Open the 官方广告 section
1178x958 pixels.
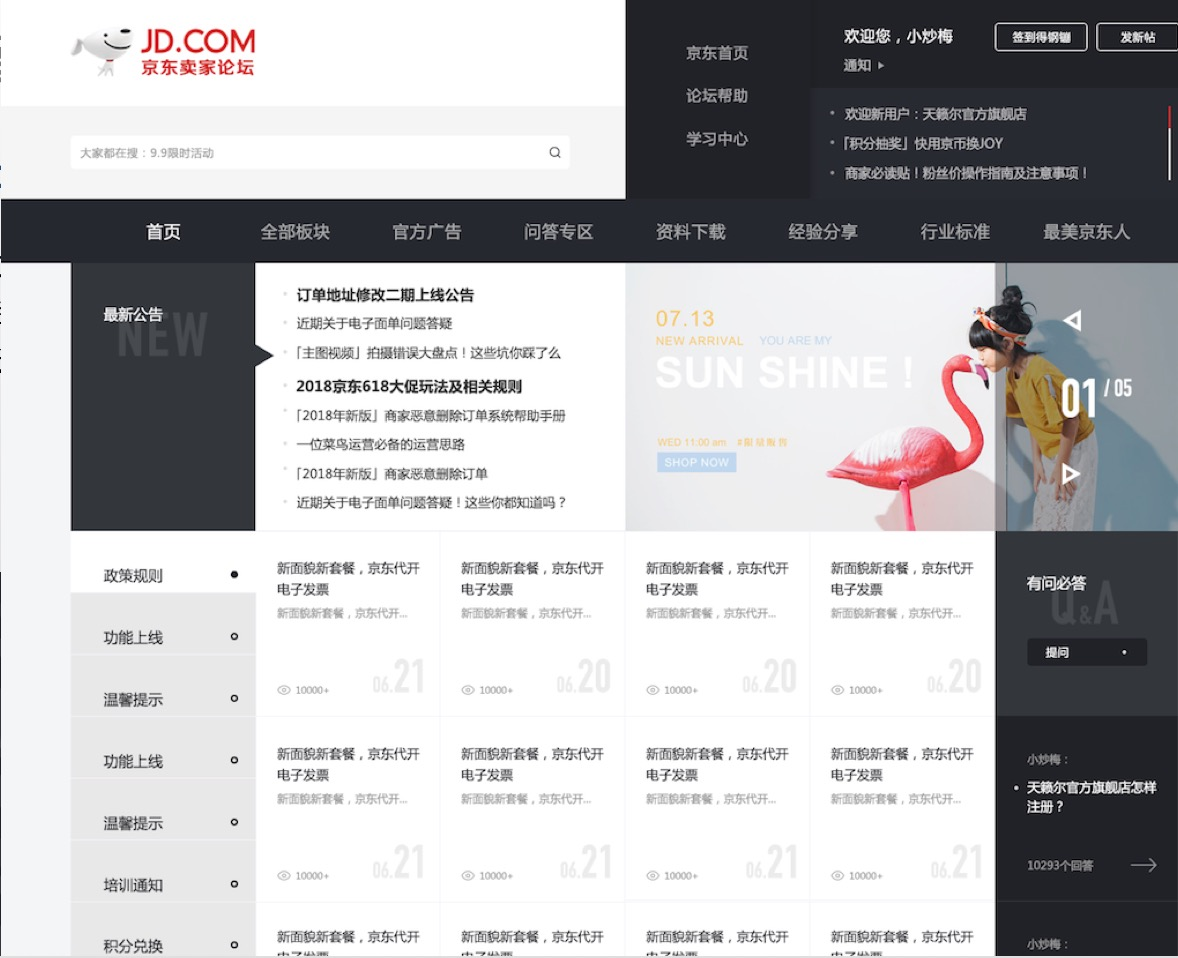click(x=426, y=231)
